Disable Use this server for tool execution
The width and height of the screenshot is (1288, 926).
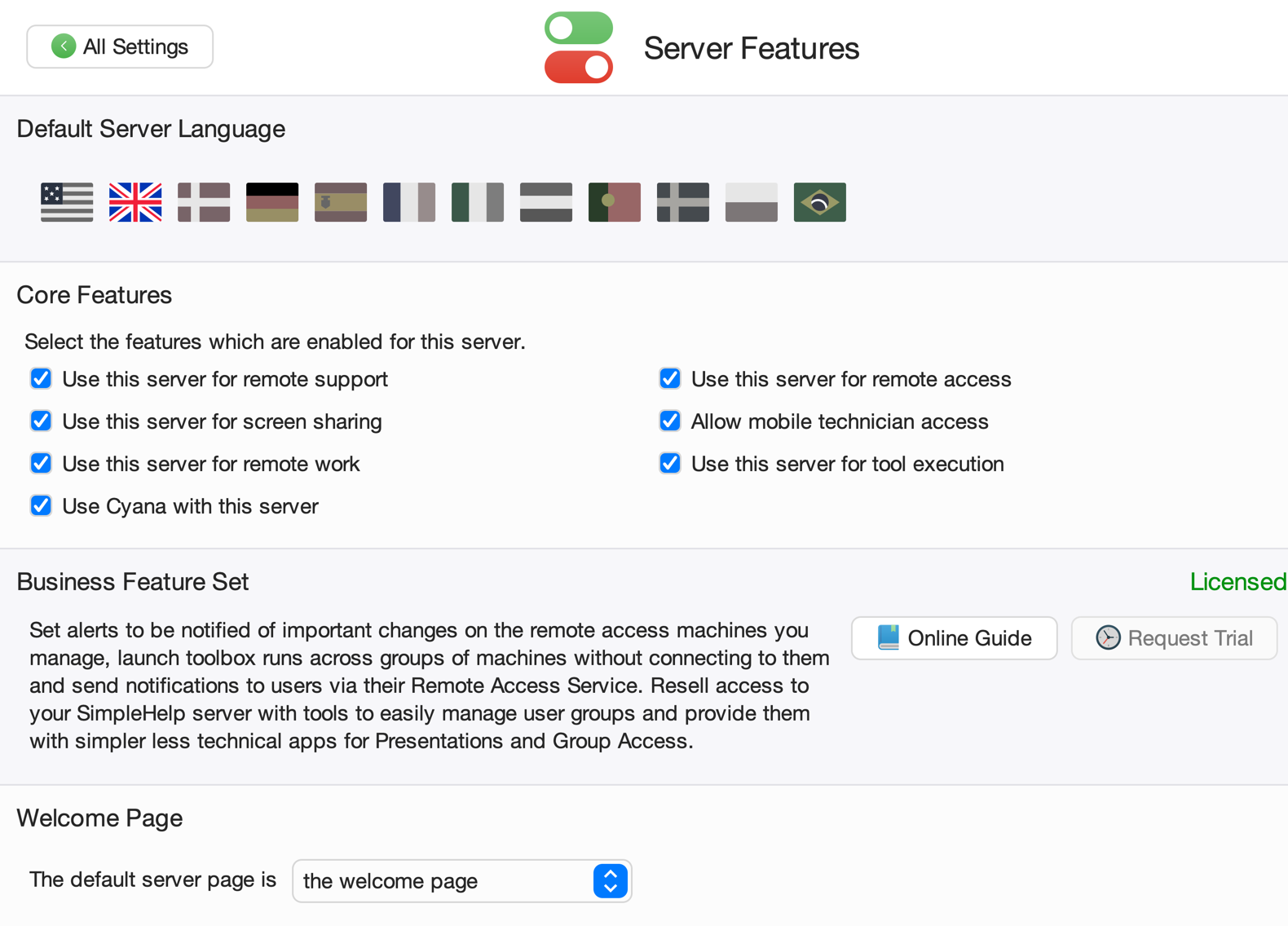(670, 464)
